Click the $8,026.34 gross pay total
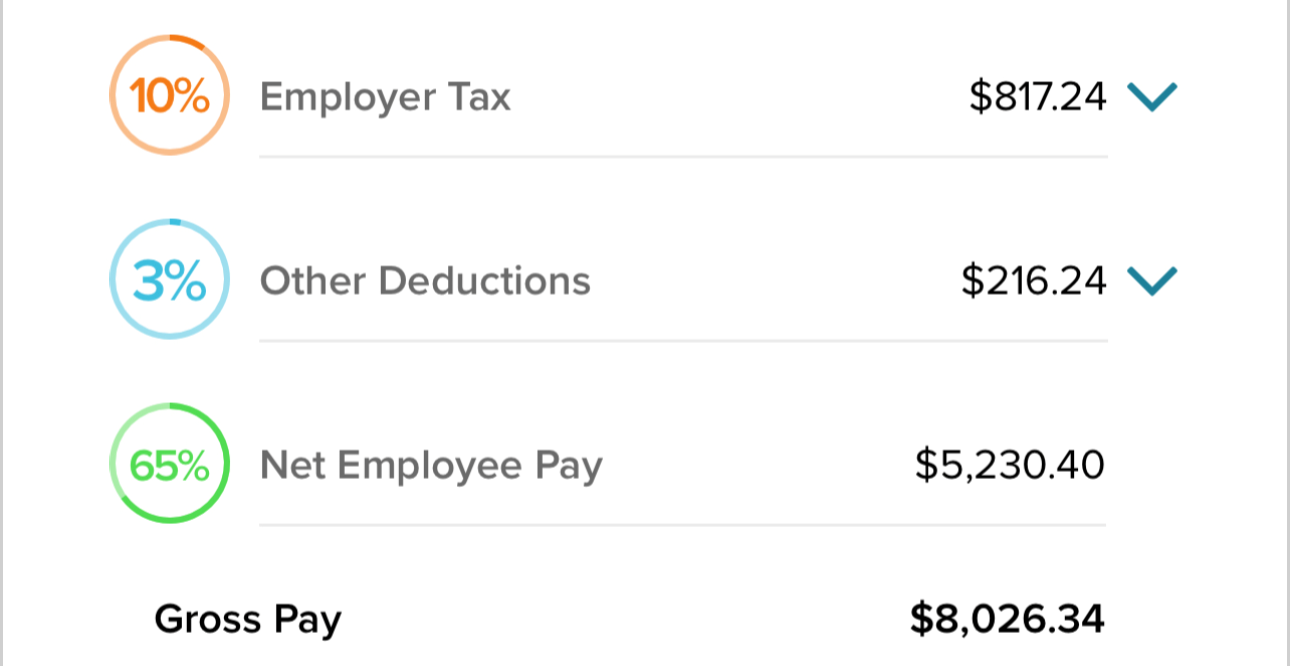 (1007, 619)
